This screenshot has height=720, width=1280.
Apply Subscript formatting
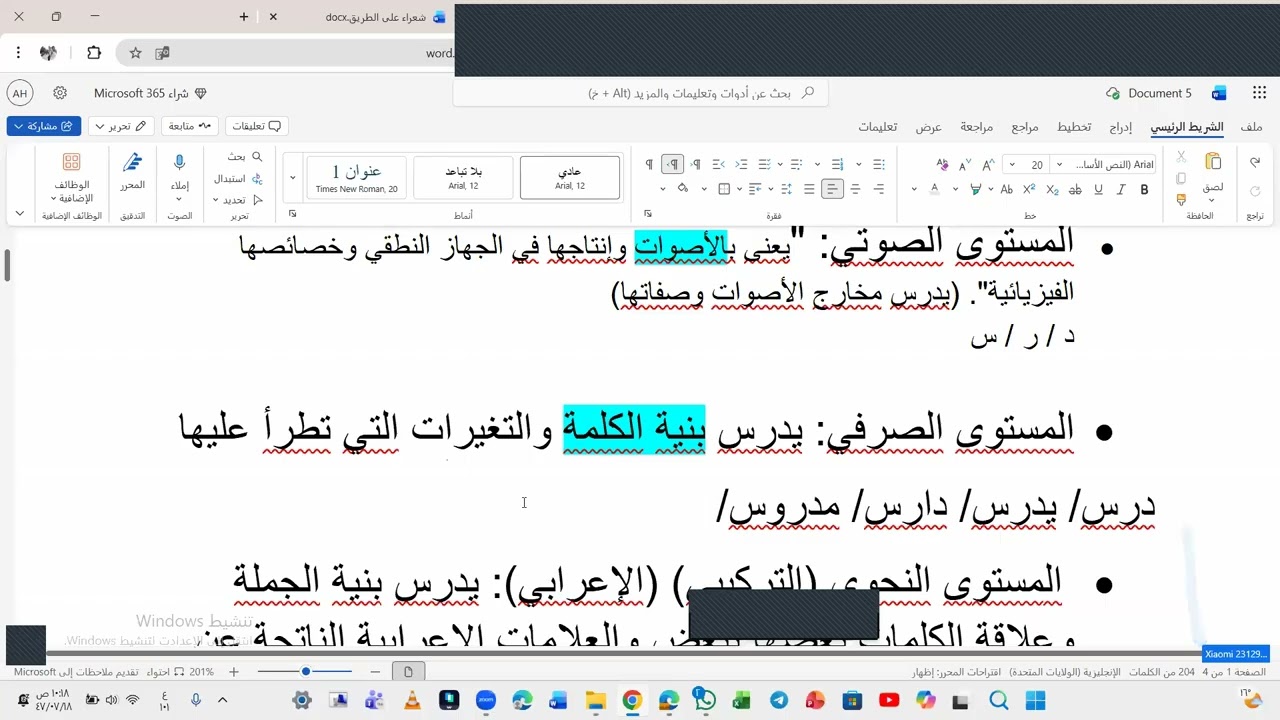point(1052,189)
